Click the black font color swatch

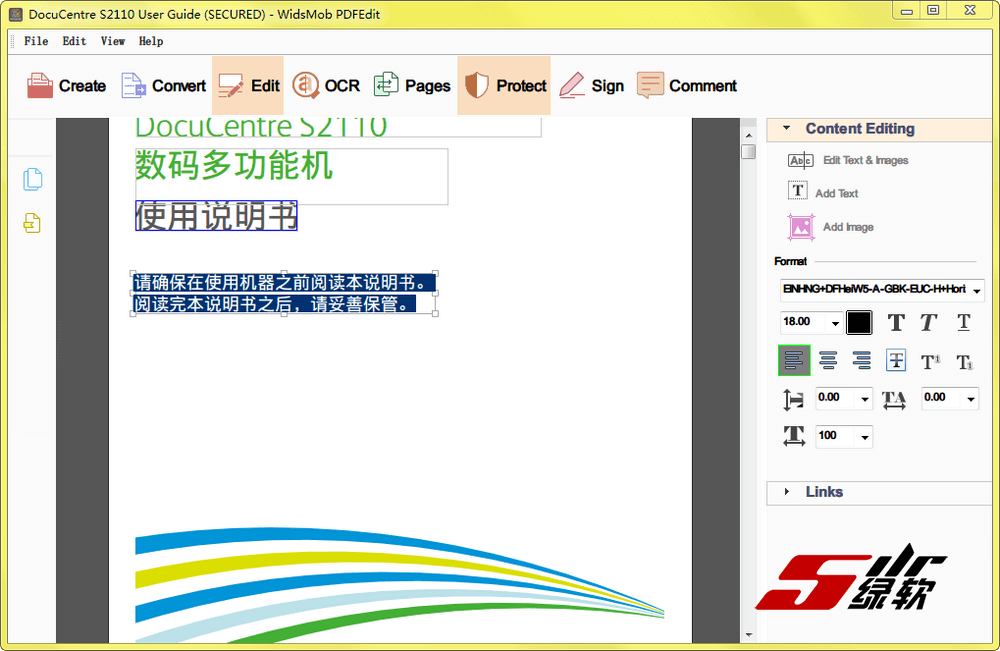pos(859,322)
